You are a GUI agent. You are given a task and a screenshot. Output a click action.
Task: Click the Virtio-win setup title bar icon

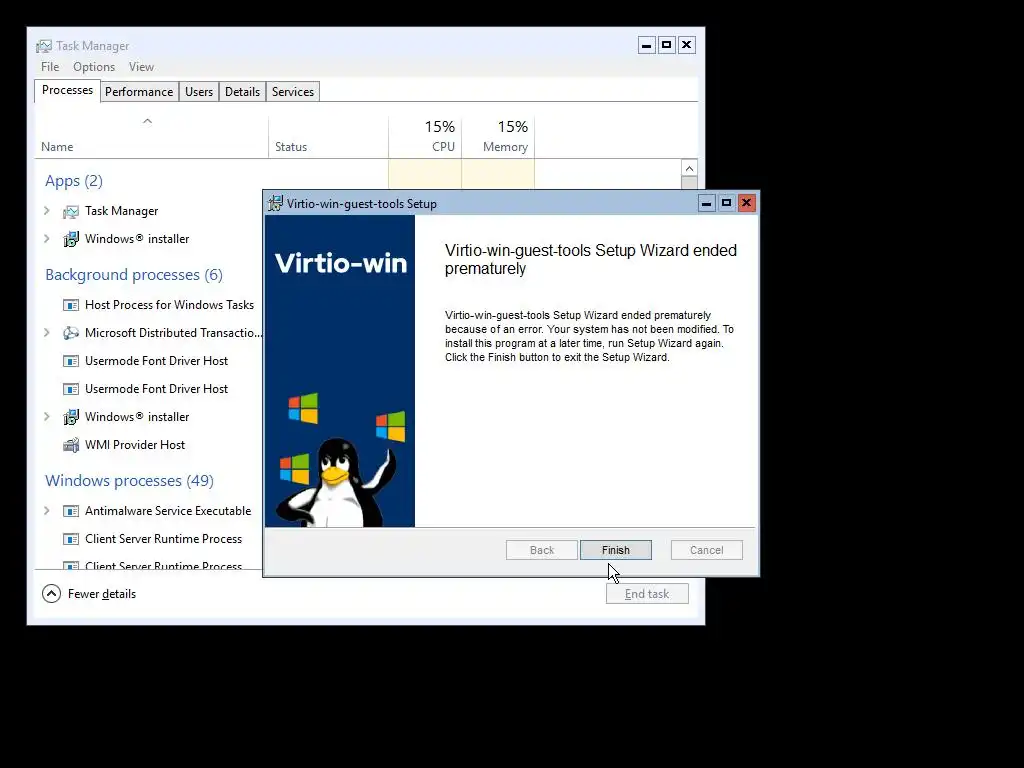tap(276, 203)
